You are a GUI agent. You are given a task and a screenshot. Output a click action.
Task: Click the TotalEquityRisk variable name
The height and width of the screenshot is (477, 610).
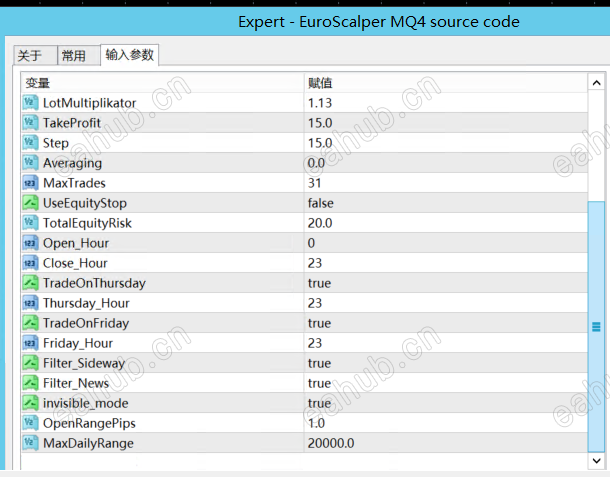(87, 223)
